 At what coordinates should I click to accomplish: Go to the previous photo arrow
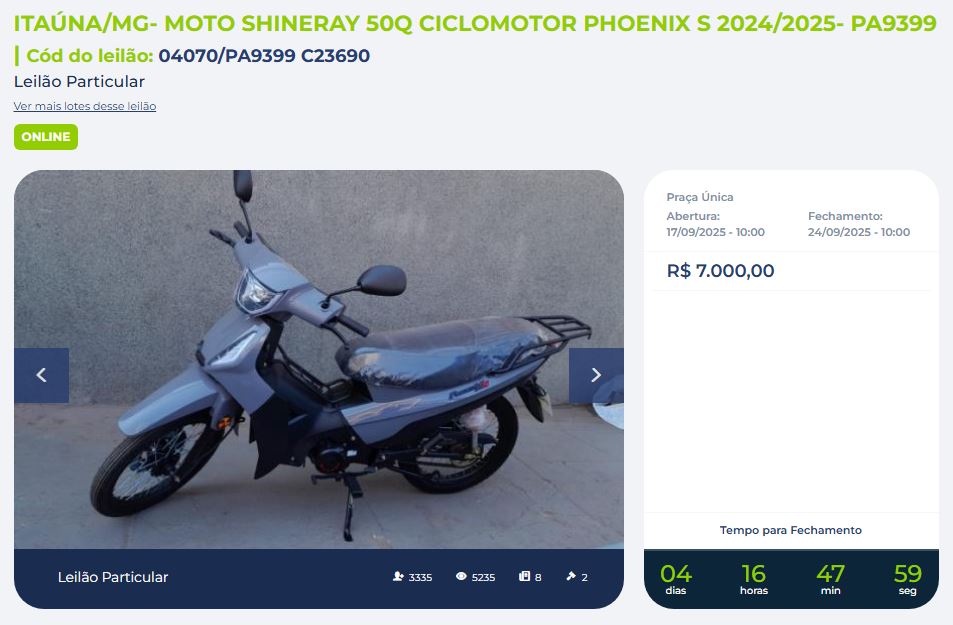coord(41,375)
